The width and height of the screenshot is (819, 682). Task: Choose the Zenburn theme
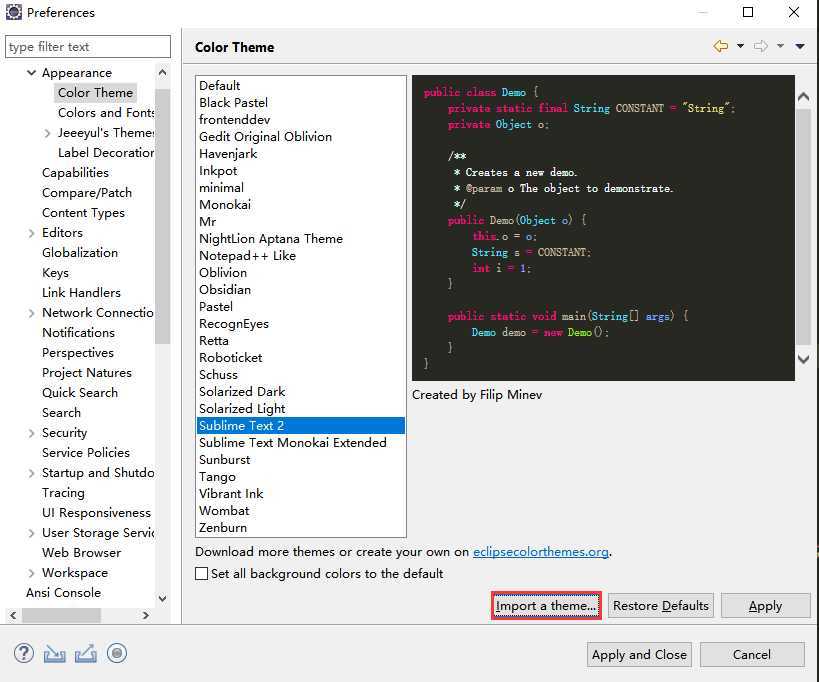(x=300, y=527)
